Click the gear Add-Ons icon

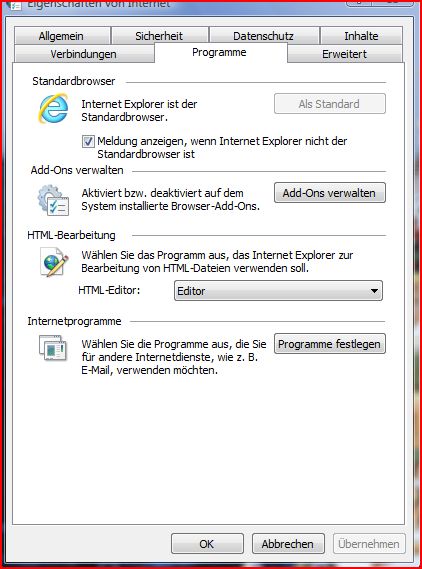(x=53, y=200)
